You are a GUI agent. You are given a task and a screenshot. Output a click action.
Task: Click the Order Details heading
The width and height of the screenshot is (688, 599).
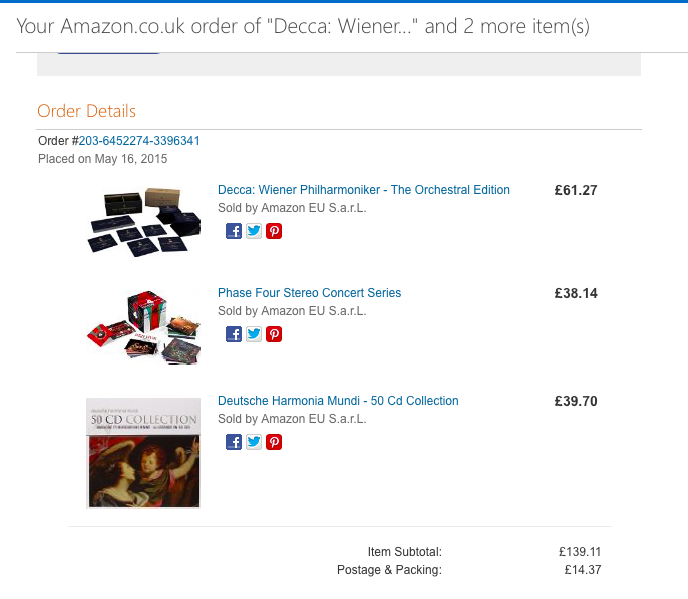coord(86,111)
